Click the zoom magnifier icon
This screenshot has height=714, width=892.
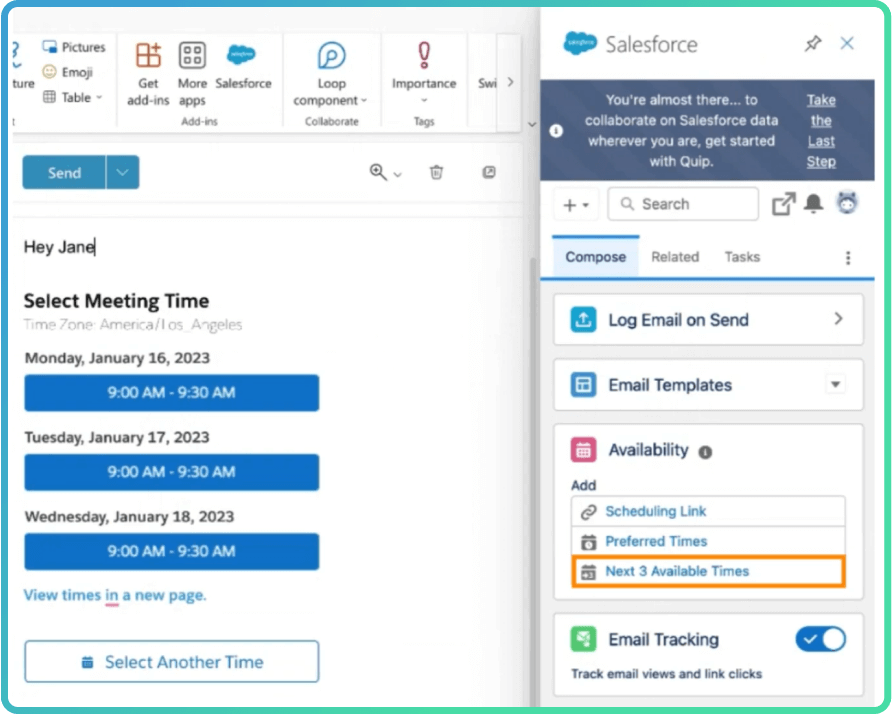[x=378, y=172]
